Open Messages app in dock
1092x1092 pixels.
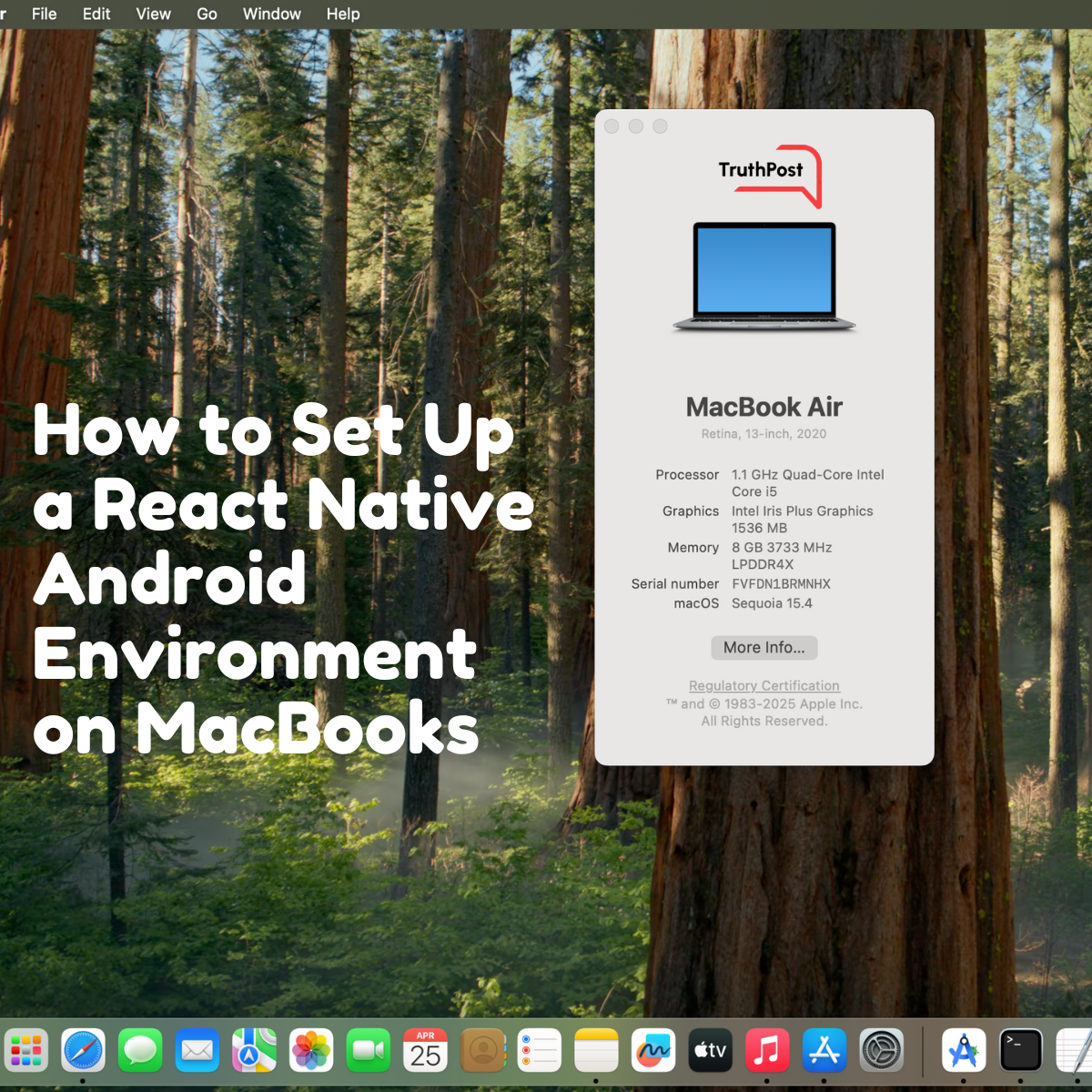(x=140, y=1051)
